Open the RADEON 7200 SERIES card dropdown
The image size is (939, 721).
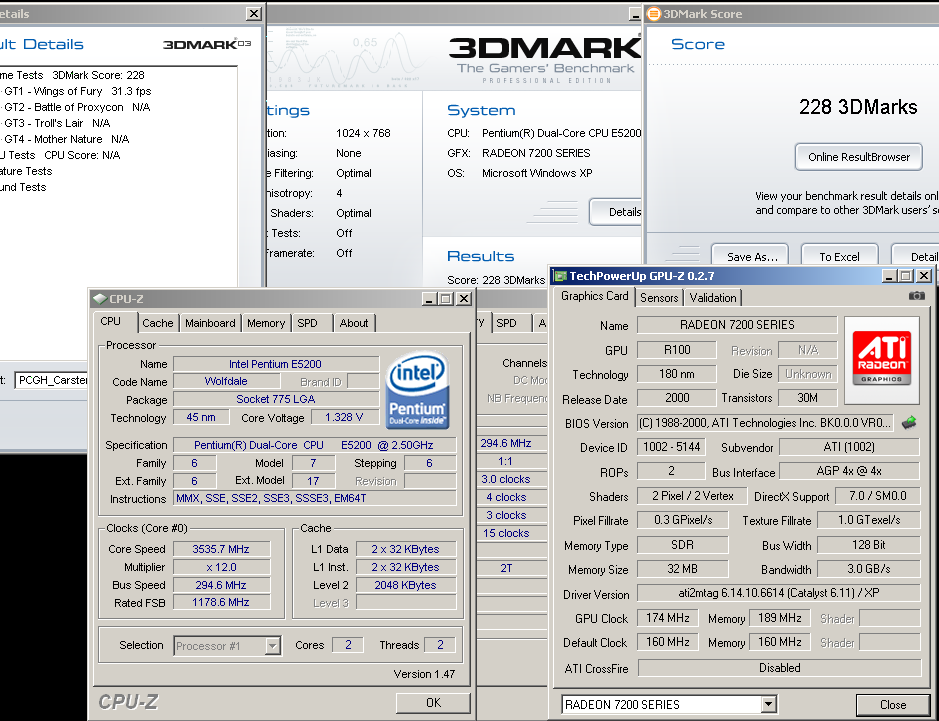769,705
